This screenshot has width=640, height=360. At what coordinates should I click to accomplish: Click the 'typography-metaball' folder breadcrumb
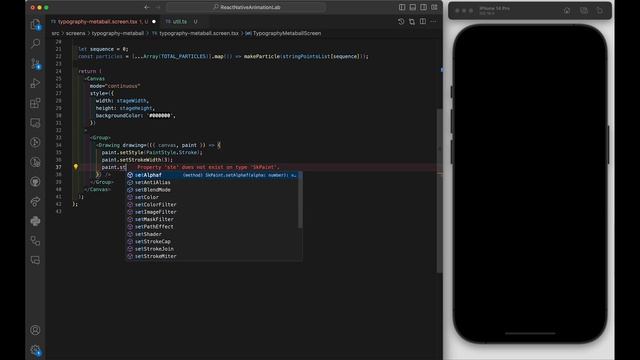pos(118,33)
